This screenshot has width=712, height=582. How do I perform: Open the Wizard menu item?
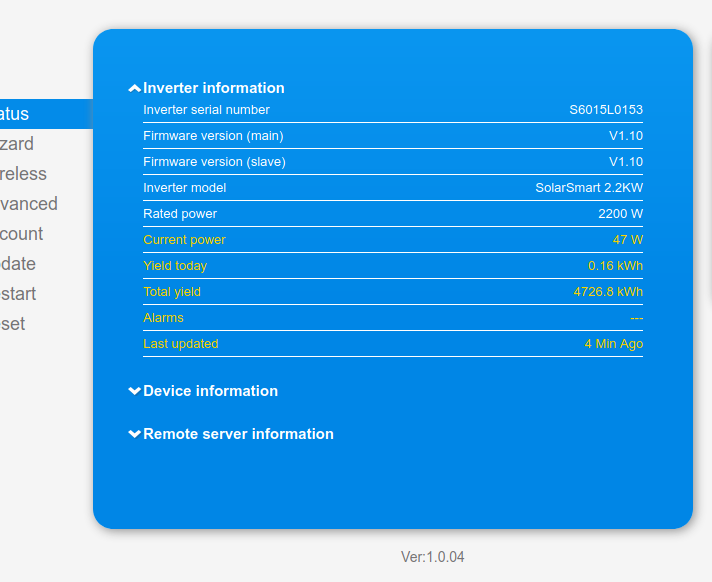coord(18,144)
